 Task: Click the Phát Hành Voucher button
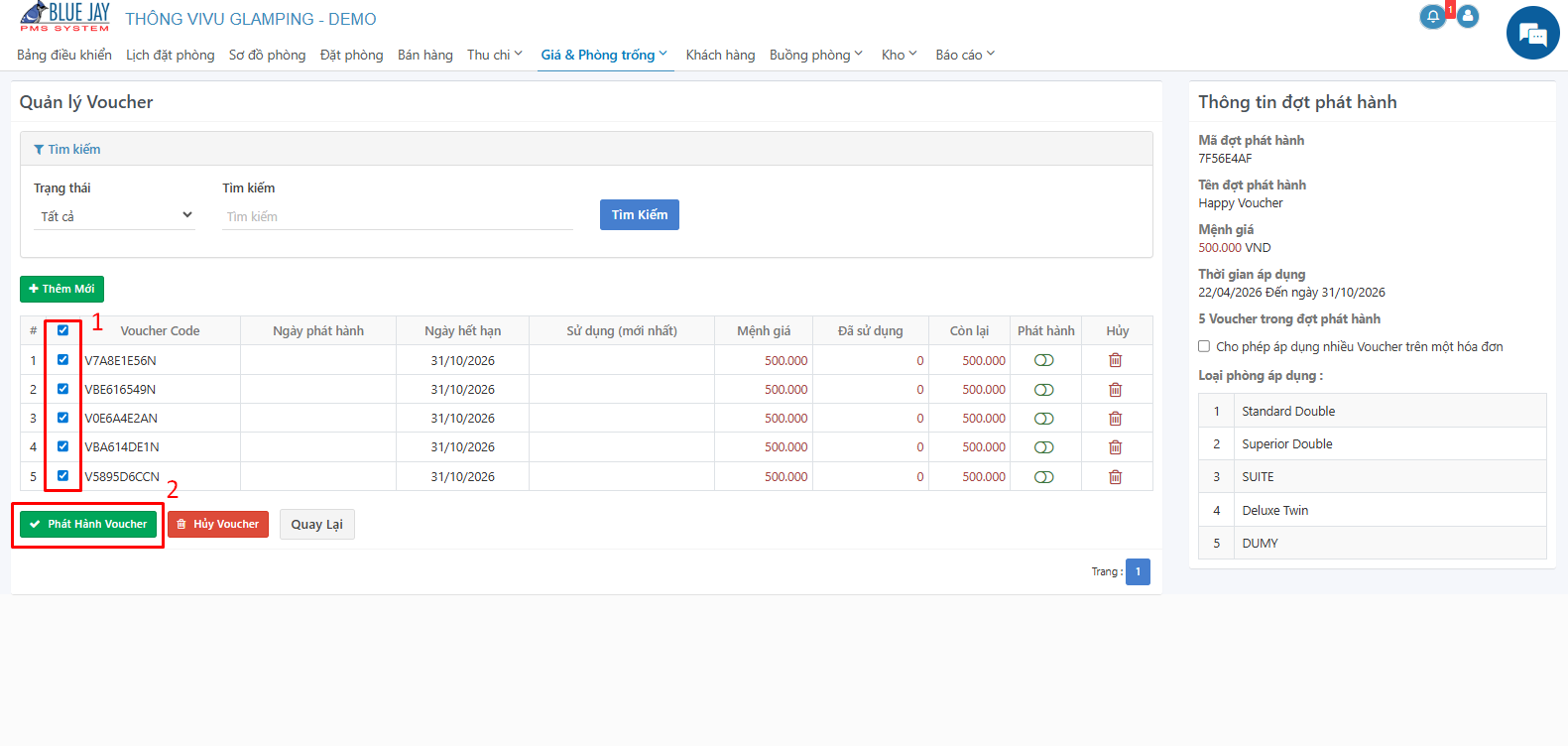[88, 524]
